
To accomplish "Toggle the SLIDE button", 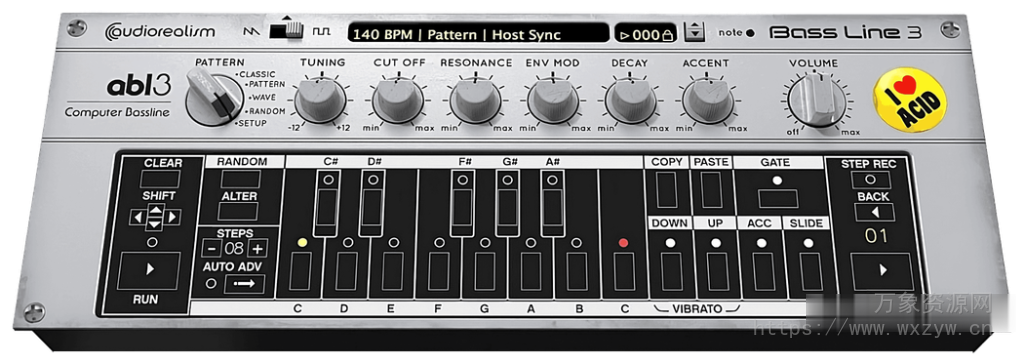I will [810, 271].
